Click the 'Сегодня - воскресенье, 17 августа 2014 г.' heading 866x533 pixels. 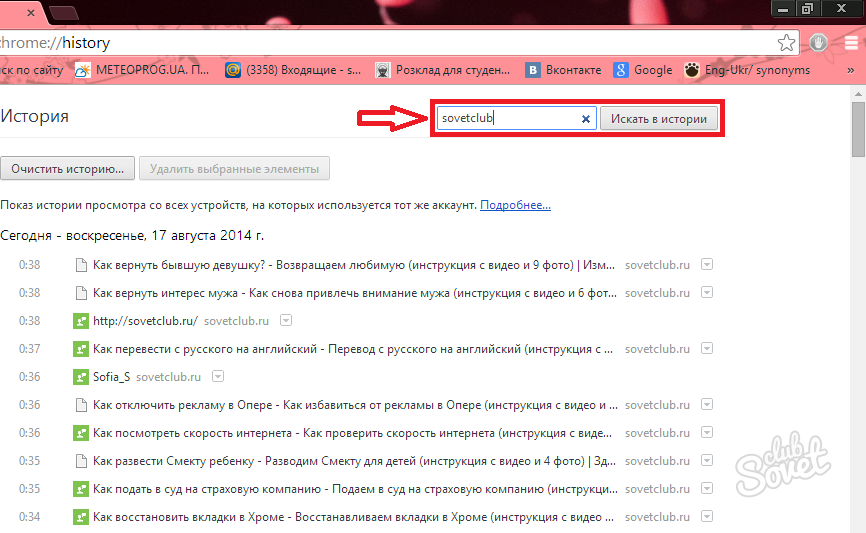(132, 236)
